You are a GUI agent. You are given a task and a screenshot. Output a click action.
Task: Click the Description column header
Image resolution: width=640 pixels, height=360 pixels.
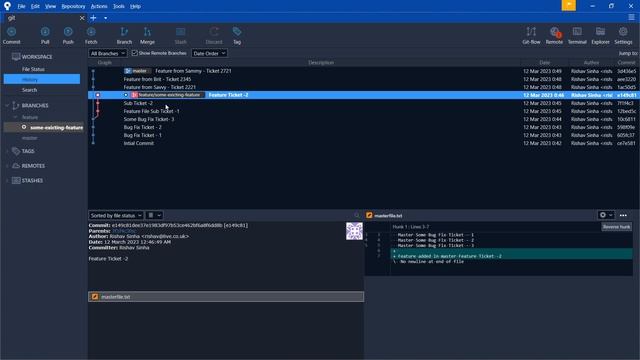[x=321, y=62]
